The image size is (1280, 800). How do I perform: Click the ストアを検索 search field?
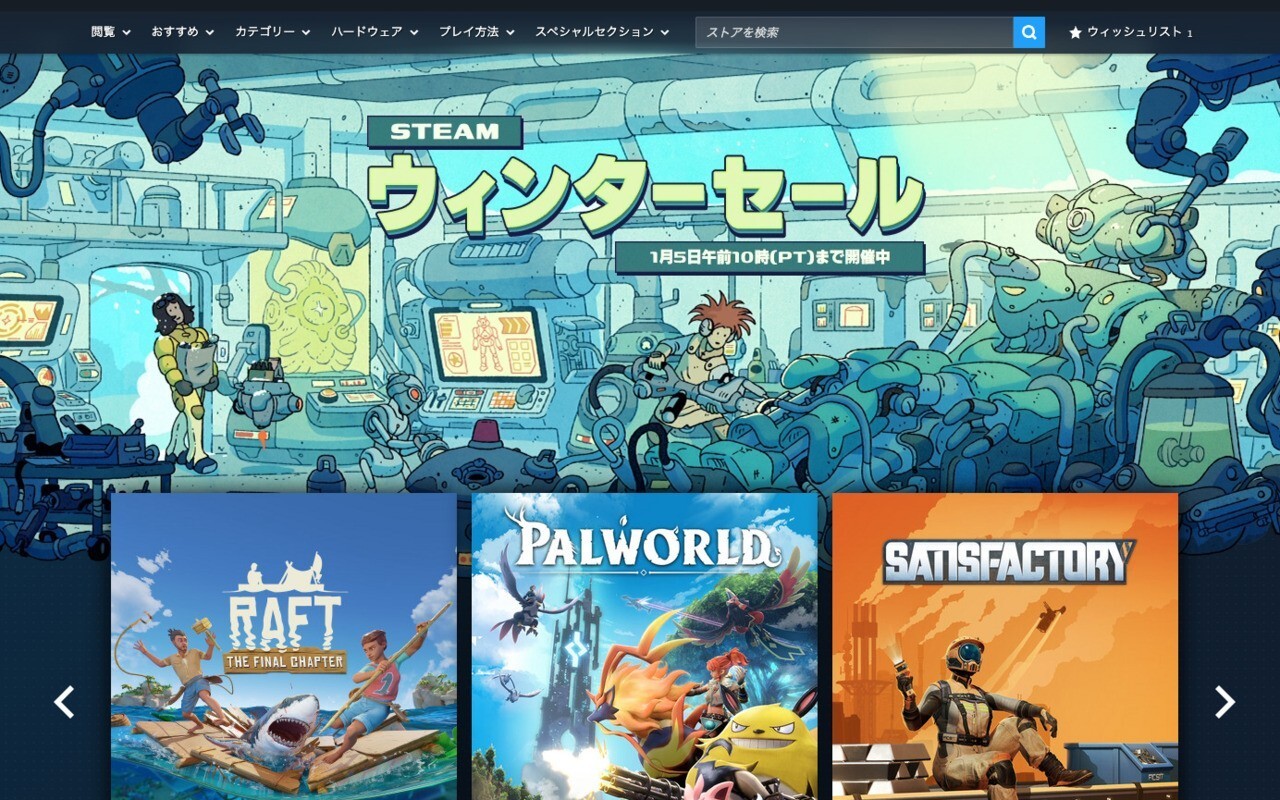(854, 32)
